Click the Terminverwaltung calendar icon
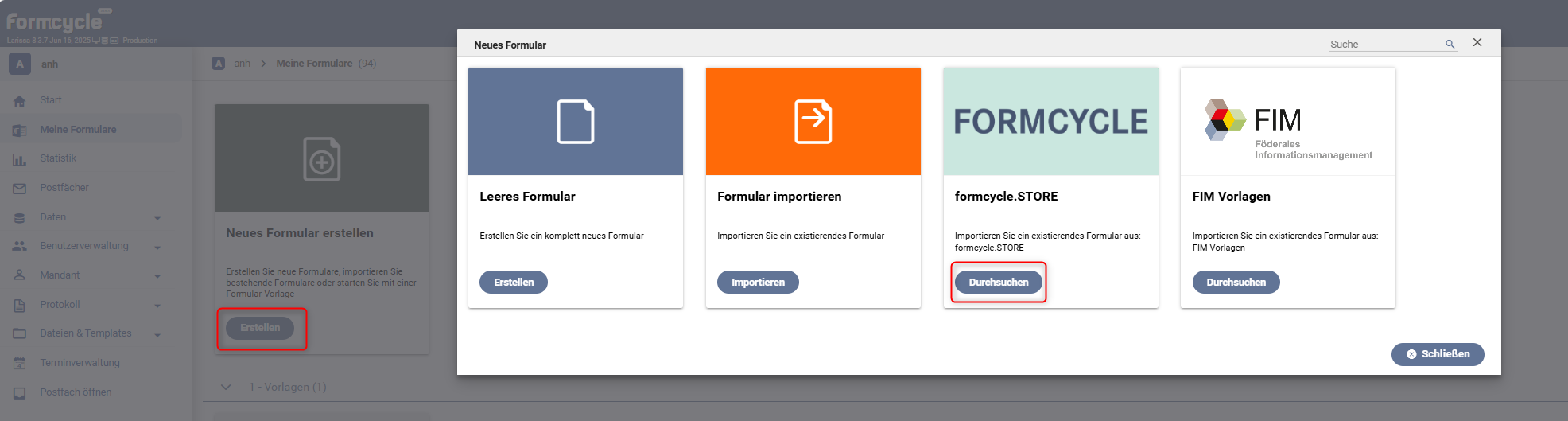 coord(20,364)
